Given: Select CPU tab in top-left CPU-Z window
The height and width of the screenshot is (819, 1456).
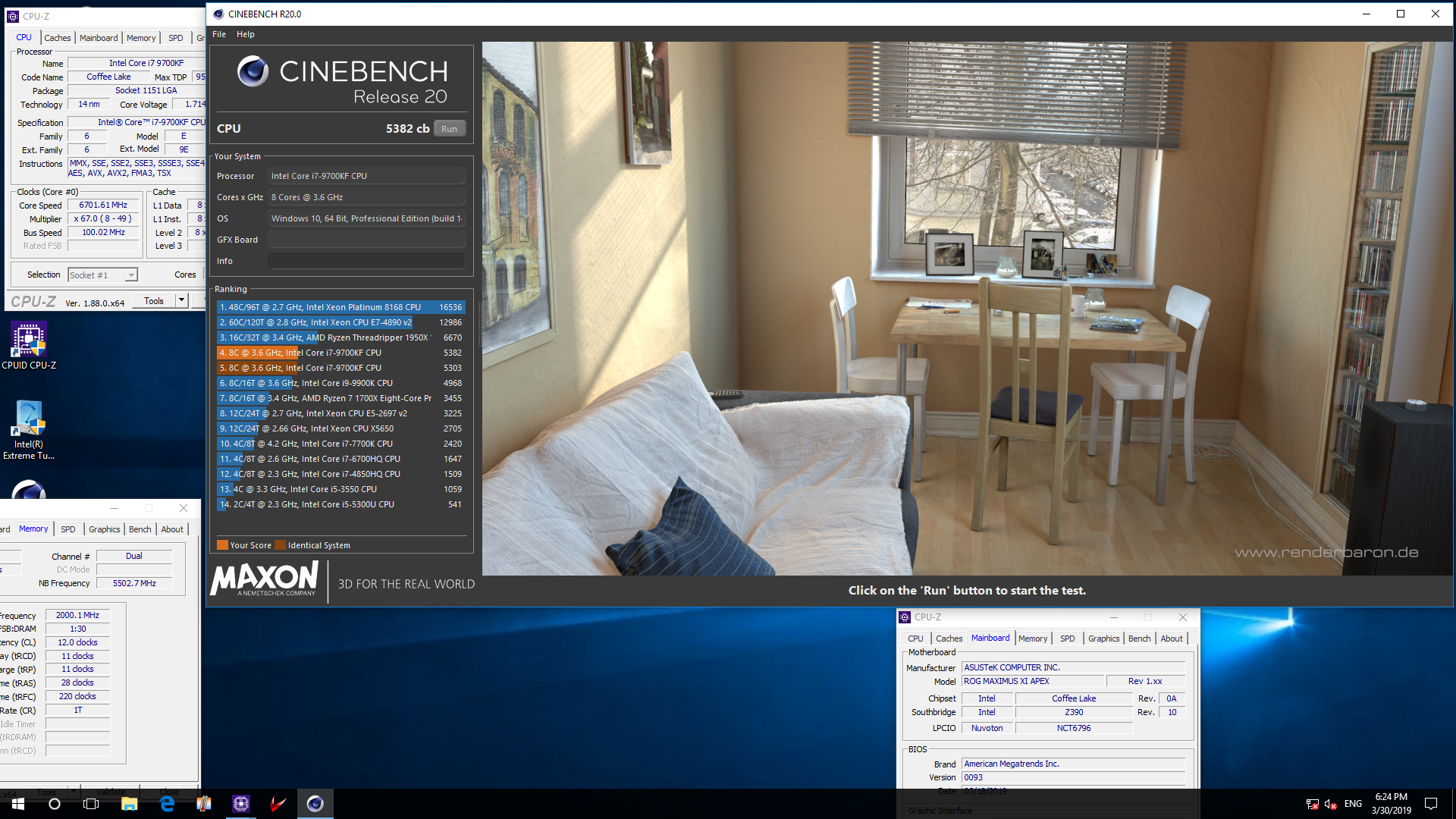Looking at the screenshot, I should point(24,37).
